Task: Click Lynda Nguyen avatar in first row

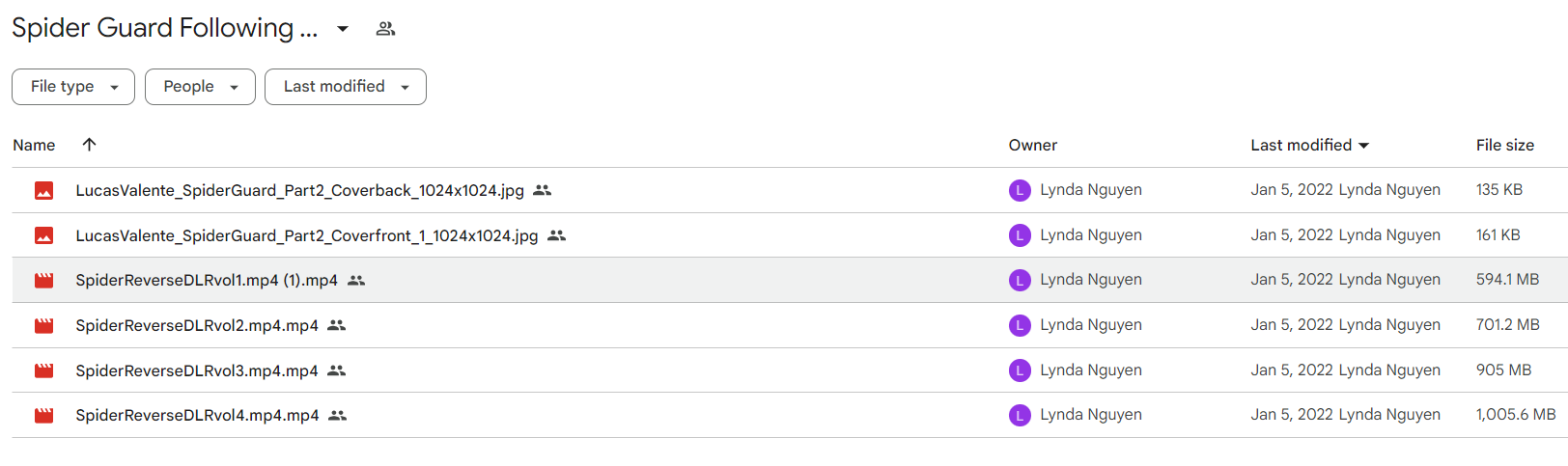Action: [1020, 190]
